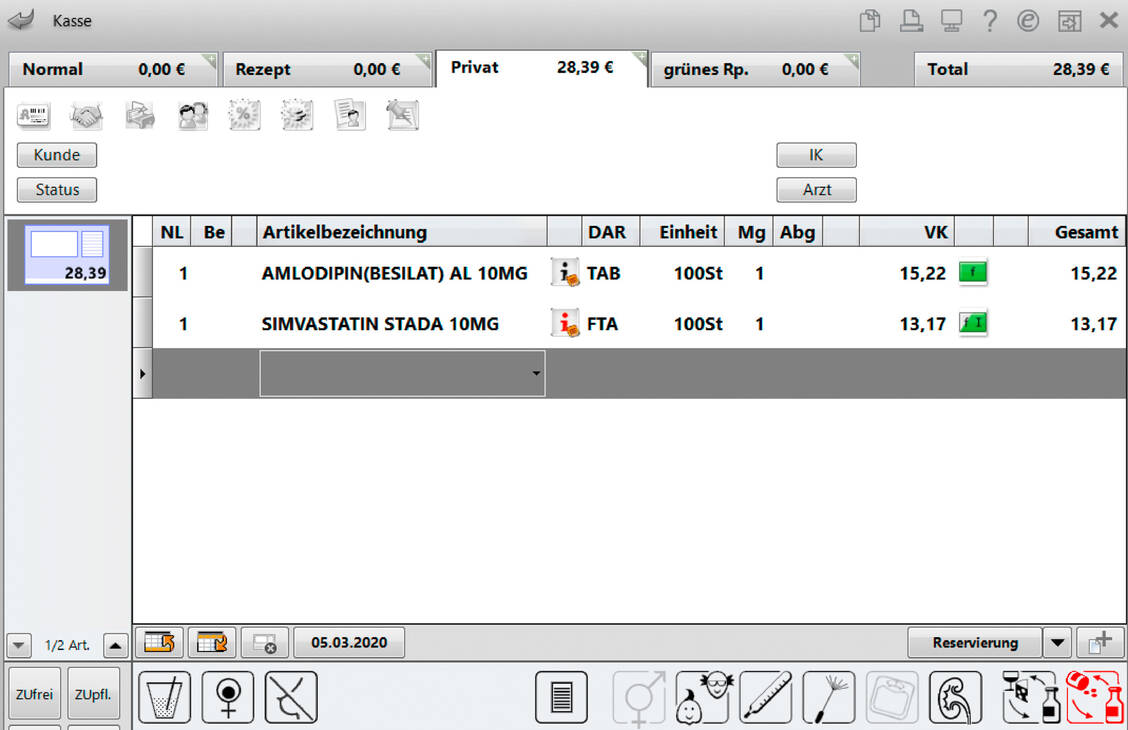Click the kidney icon in bottom bar
This screenshot has height=730, width=1128.
(954, 696)
